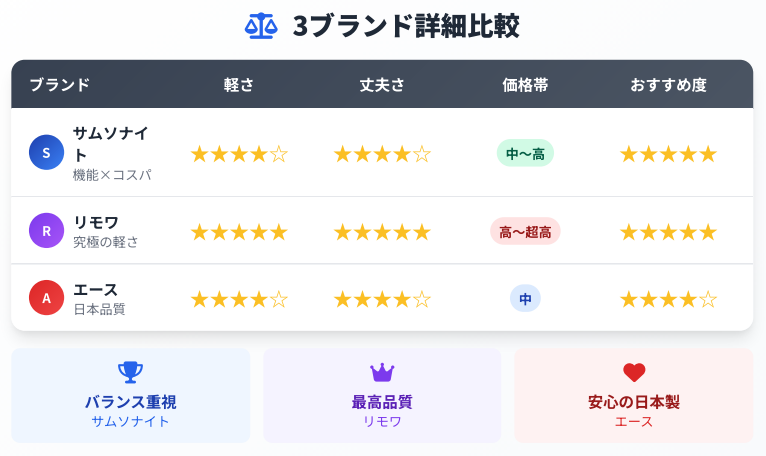Click the 価格帯 column header
766x456 pixels.
tap(525, 85)
